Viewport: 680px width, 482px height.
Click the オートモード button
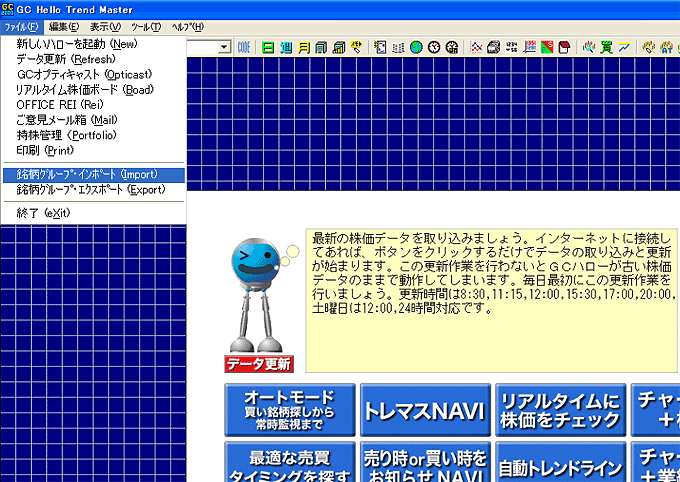click(x=290, y=410)
